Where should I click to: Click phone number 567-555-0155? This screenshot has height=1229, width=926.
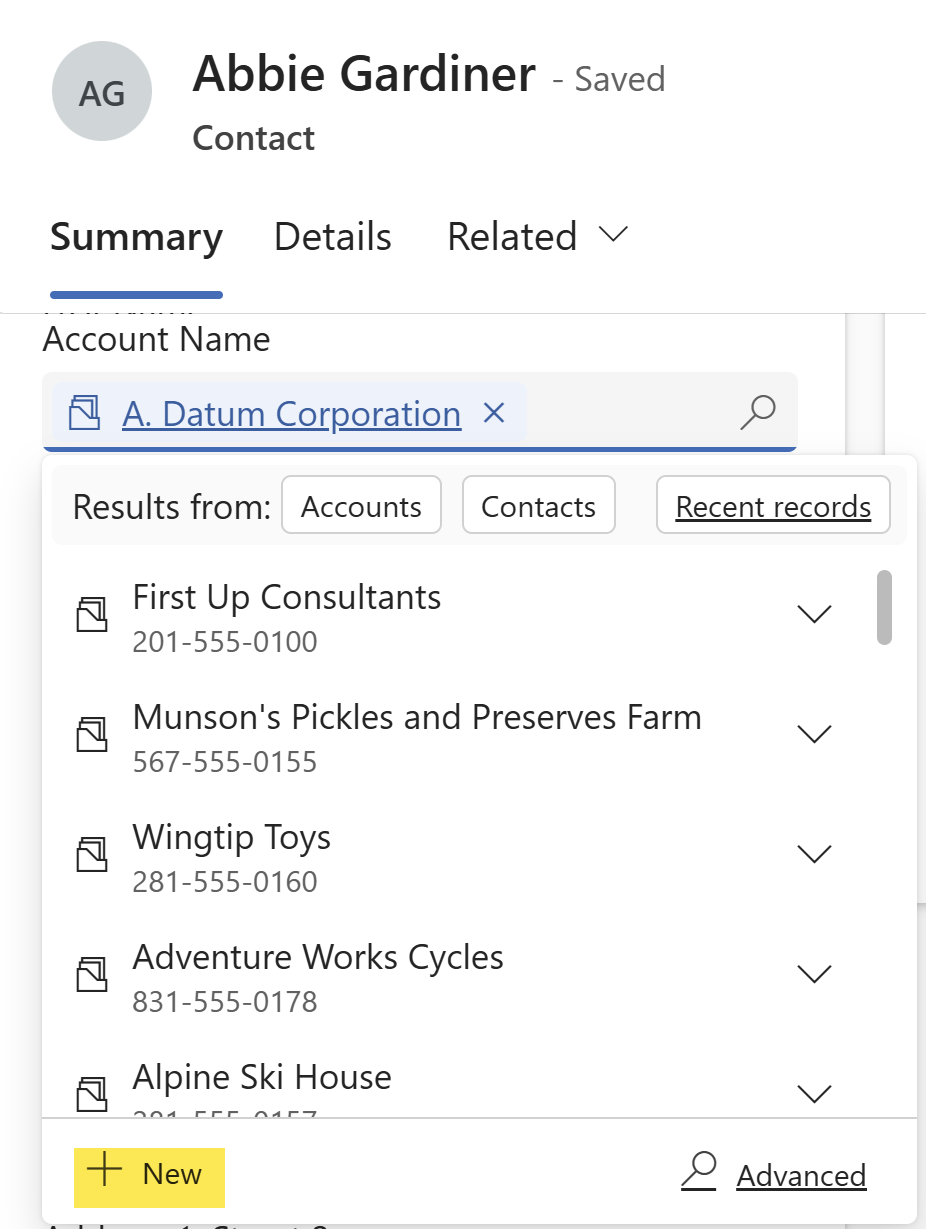[225, 761]
